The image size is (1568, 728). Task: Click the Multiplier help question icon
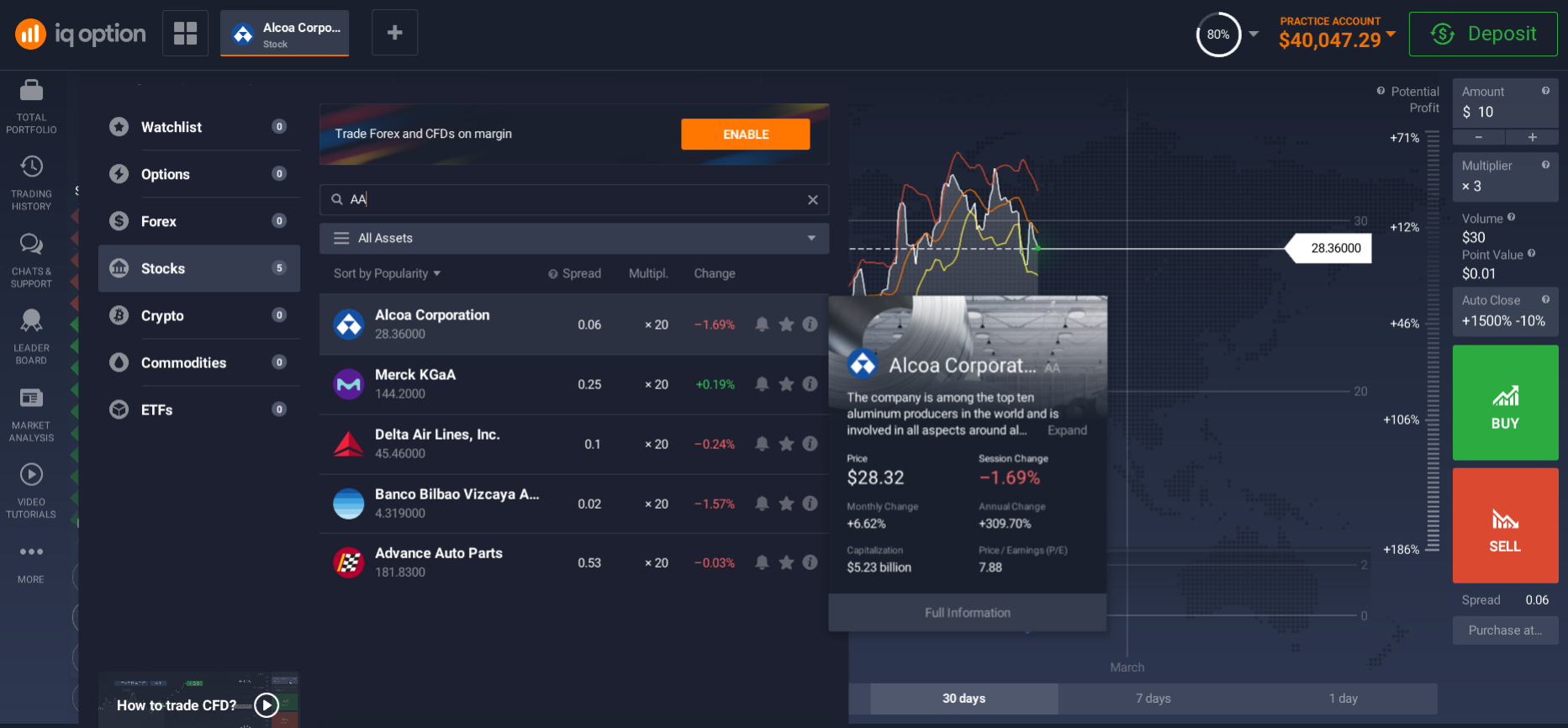click(1545, 165)
